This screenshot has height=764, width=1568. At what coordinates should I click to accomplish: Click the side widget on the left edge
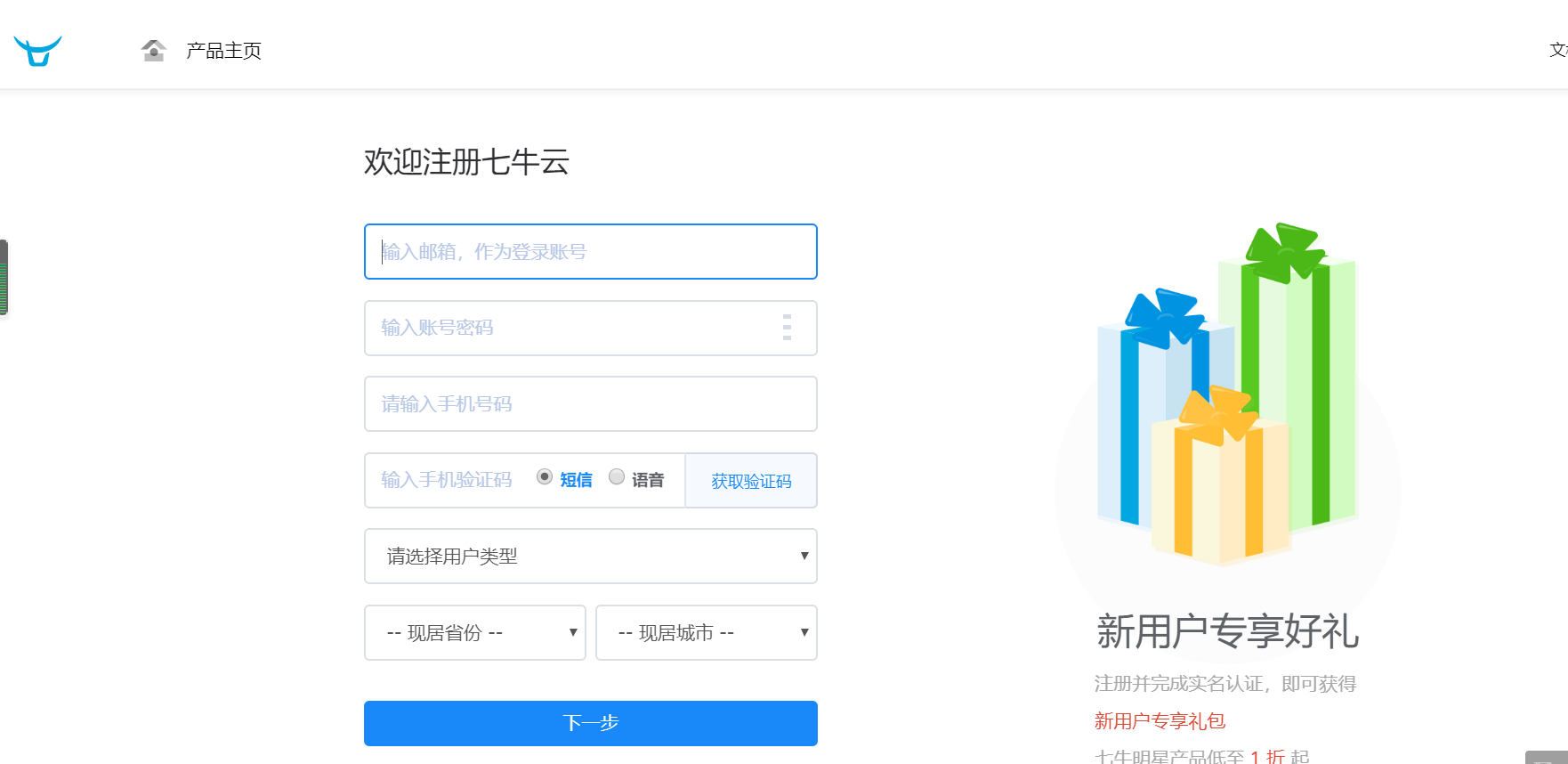[x=4, y=277]
